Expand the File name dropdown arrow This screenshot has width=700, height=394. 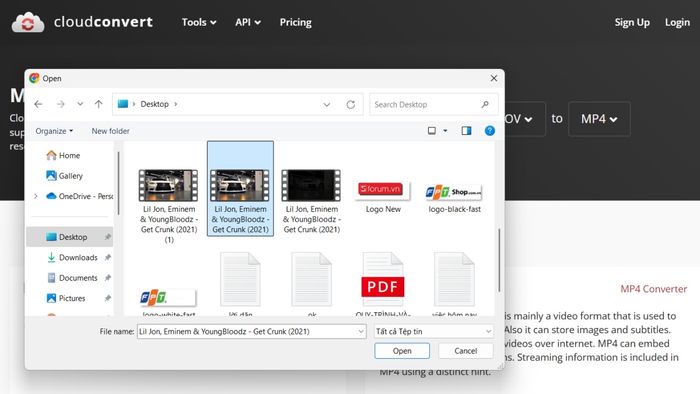coord(361,332)
